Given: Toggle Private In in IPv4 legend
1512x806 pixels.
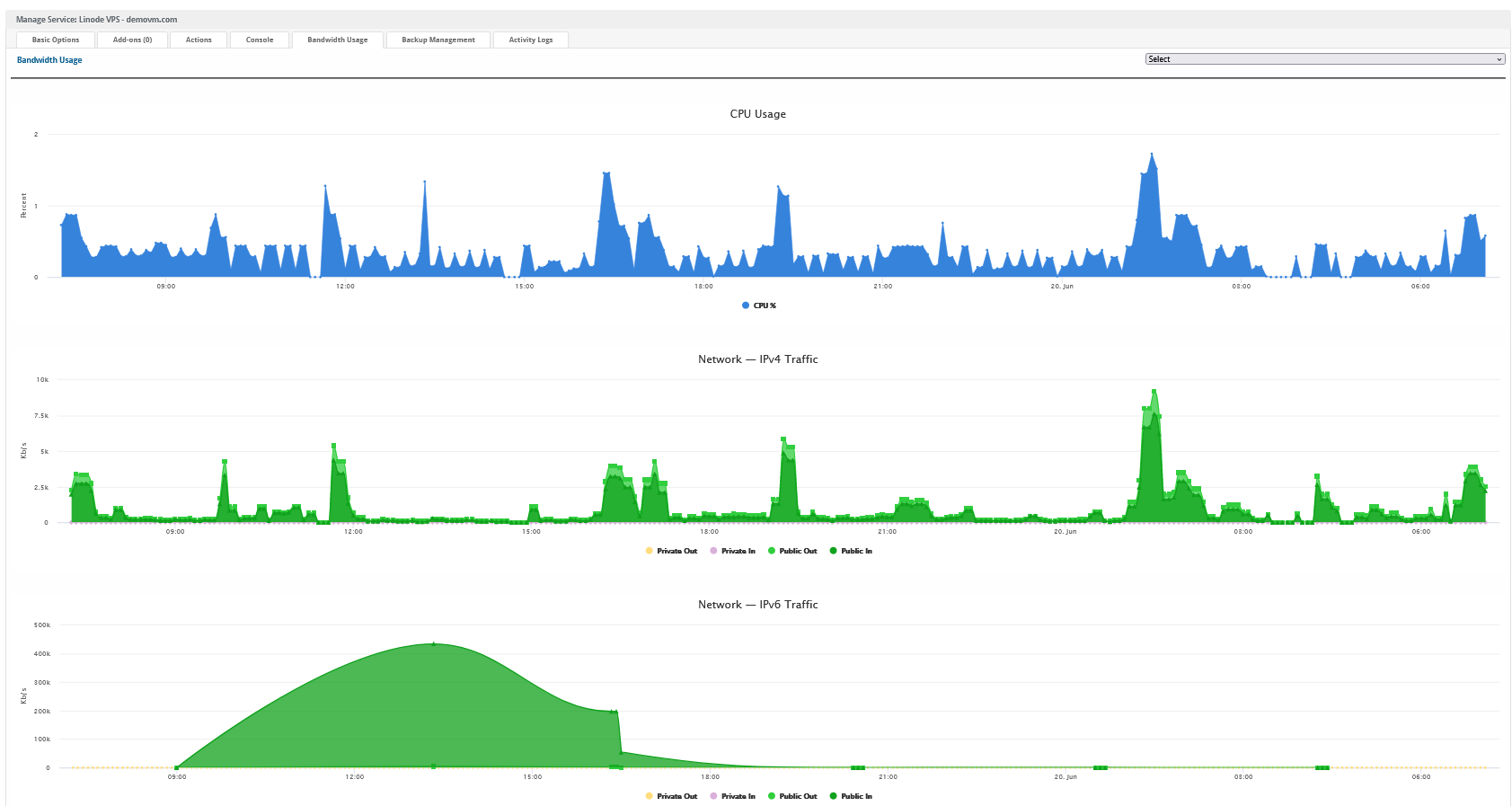Looking at the screenshot, I should coord(732,551).
